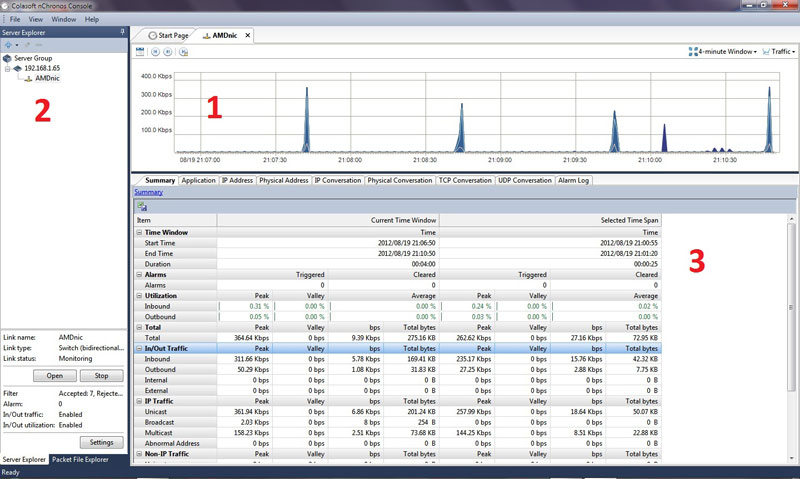Click the summary table vertical scrollbar thumb
The height and width of the screenshot is (479, 800).
pos(791,308)
